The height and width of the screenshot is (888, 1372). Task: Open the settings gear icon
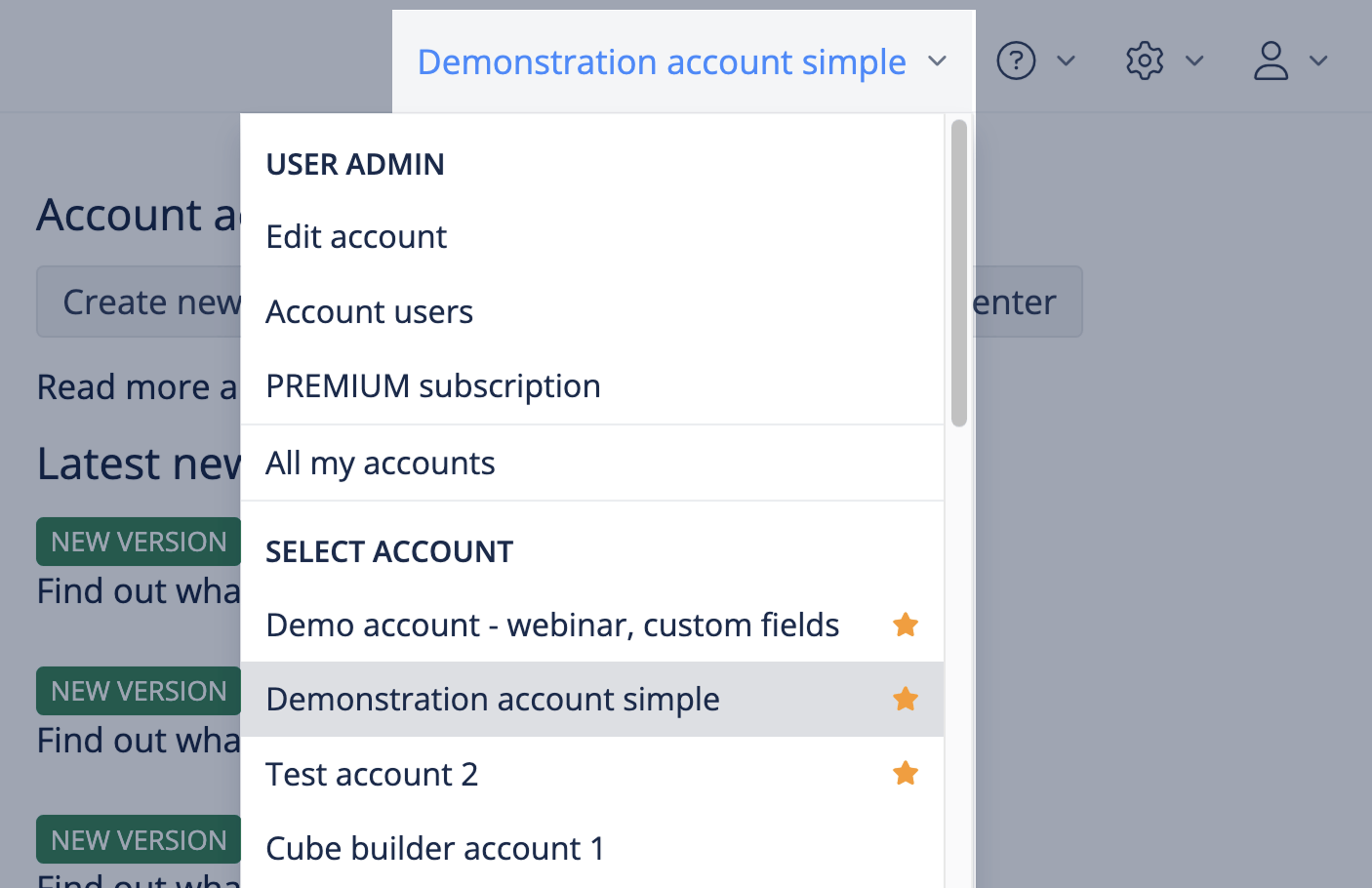(1144, 61)
